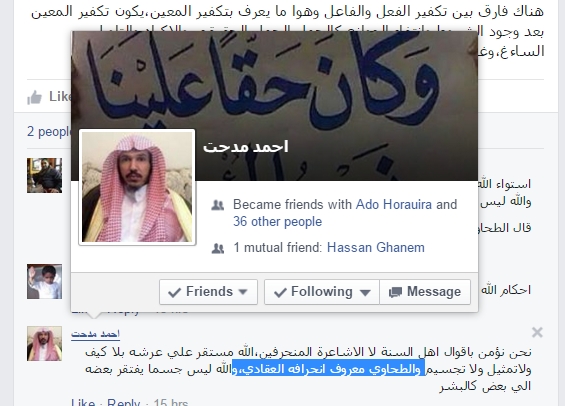Open the '2 people' likes link

pos(49,131)
